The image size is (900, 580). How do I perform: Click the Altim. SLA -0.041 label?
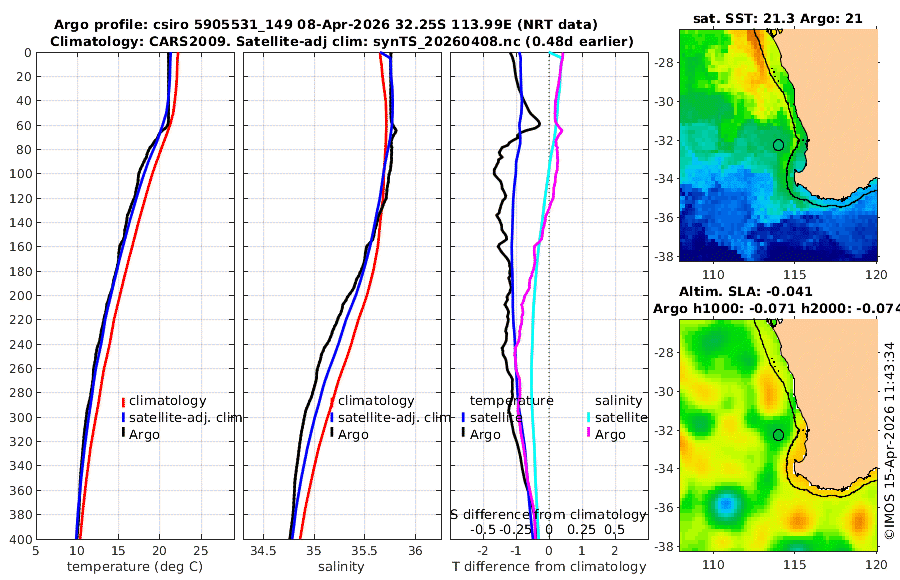click(746, 291)
